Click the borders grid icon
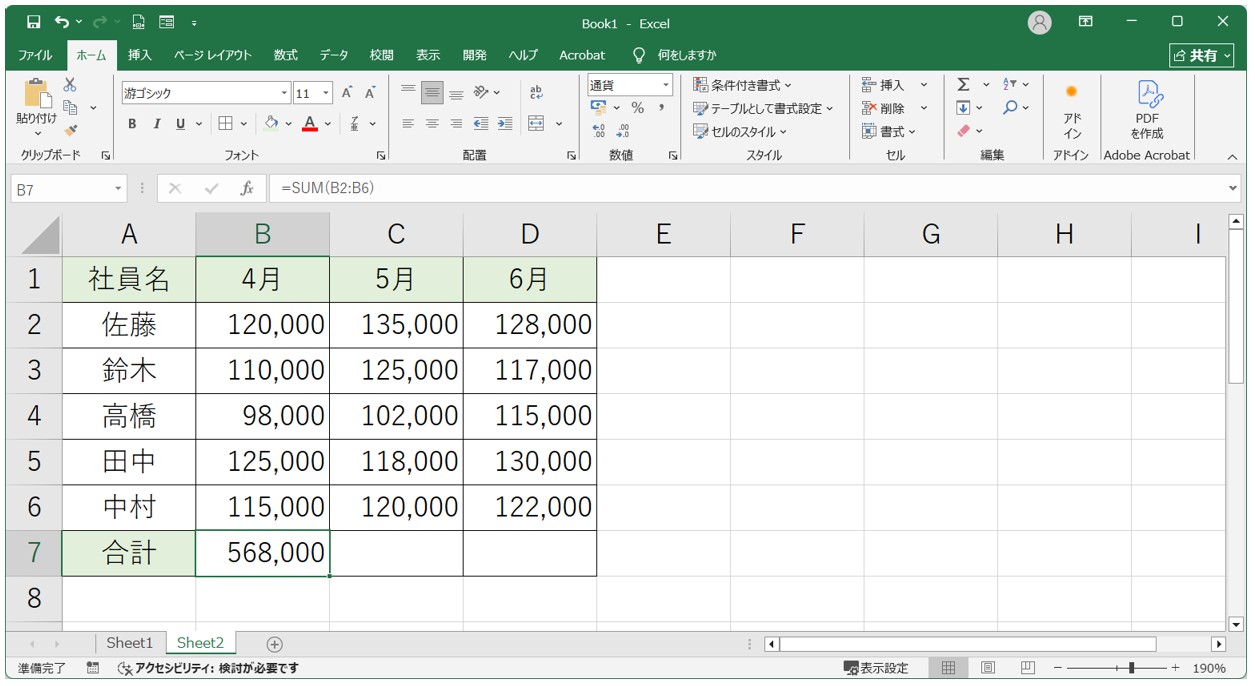 pos(225,124)
